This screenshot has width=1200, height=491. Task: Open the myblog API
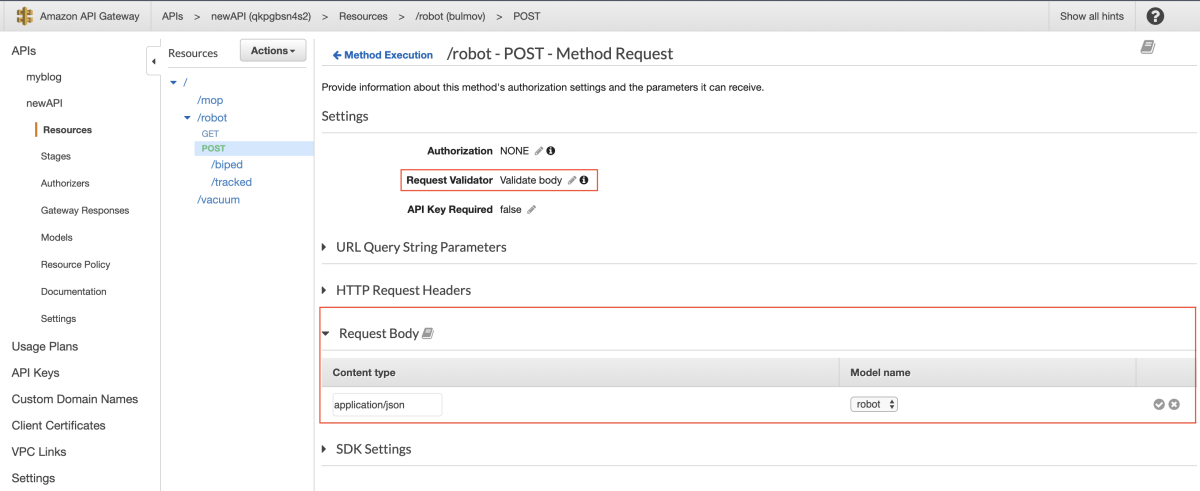click(44, 77)
